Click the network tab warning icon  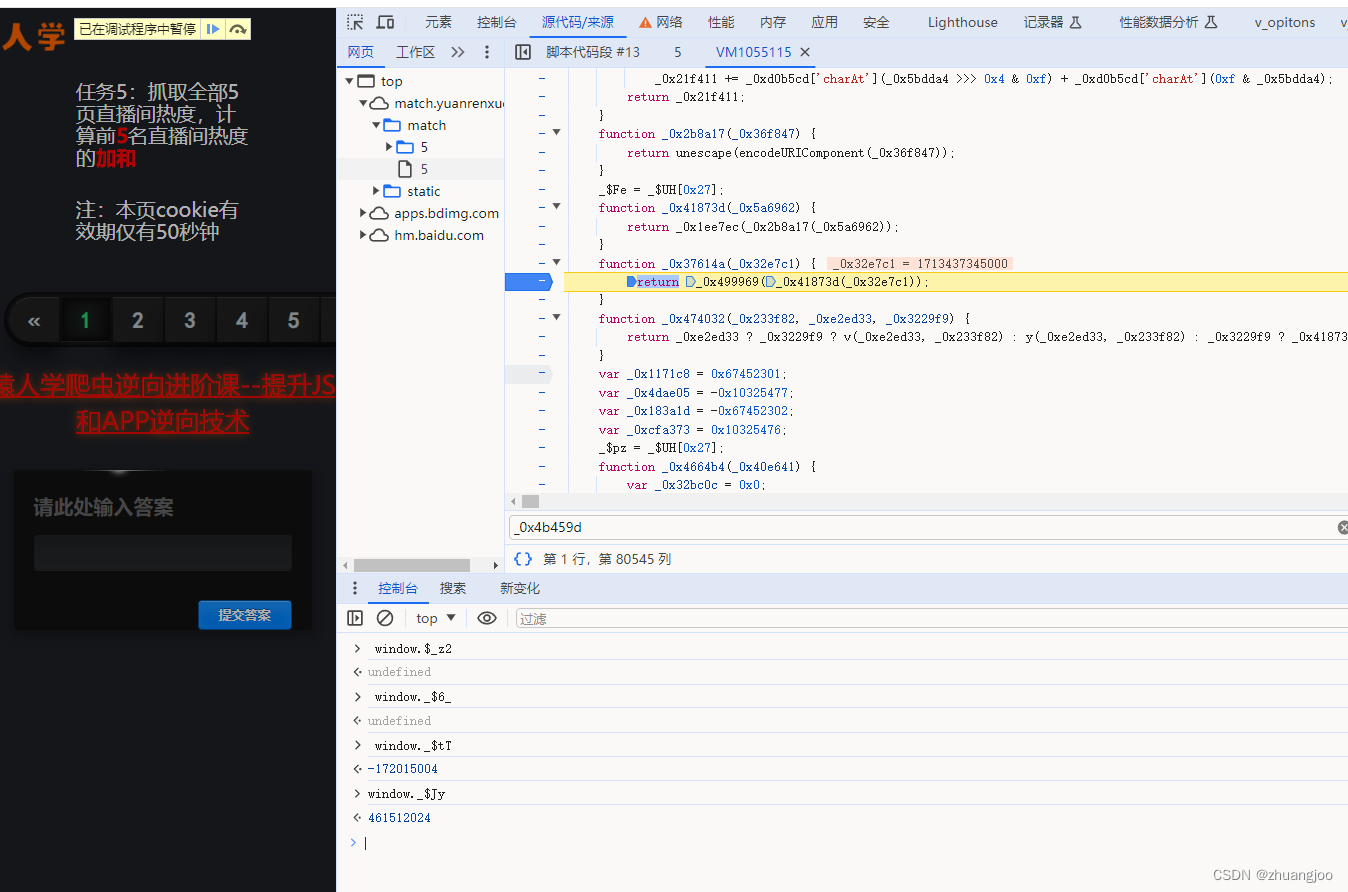coord(645,22)
